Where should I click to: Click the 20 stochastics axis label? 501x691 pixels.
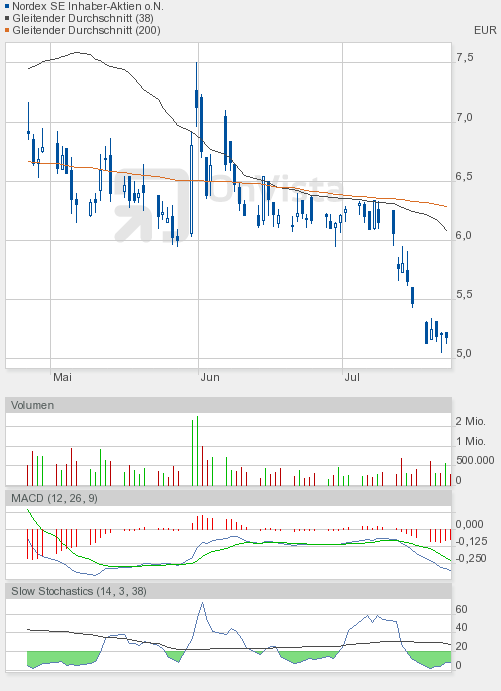pos(461,646)
